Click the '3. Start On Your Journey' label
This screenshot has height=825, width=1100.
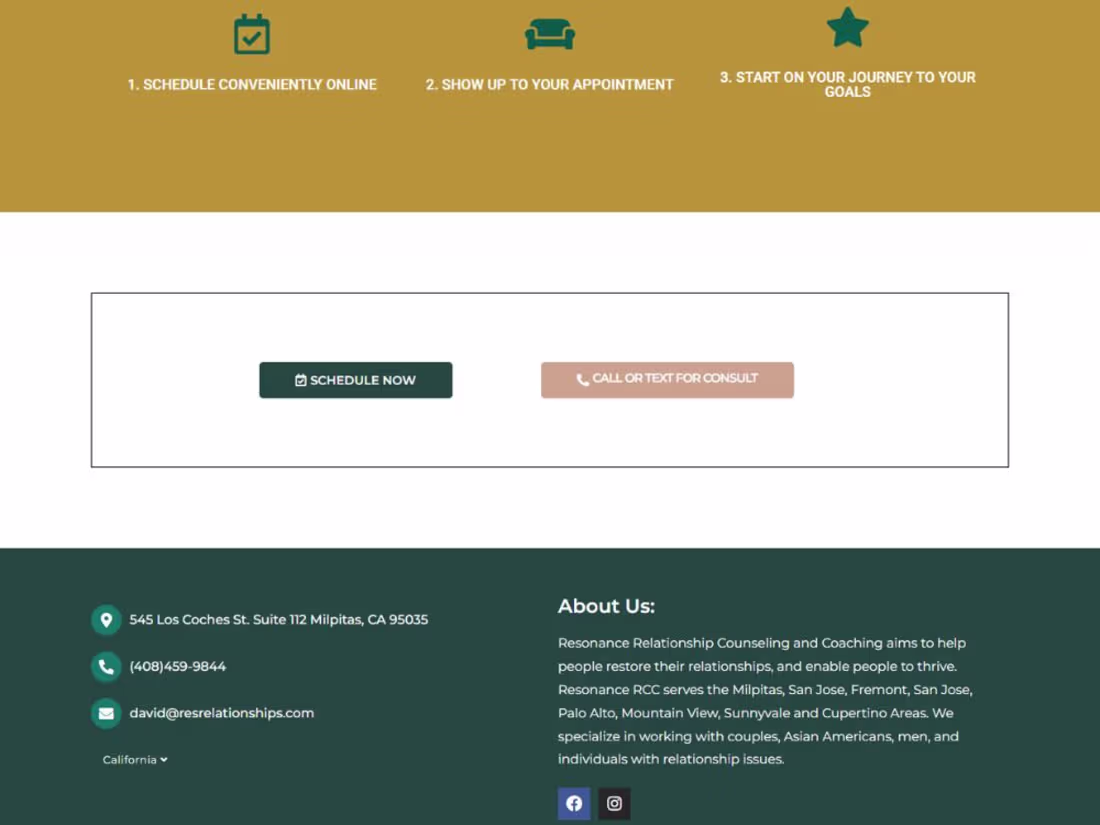tap(847, 84)
